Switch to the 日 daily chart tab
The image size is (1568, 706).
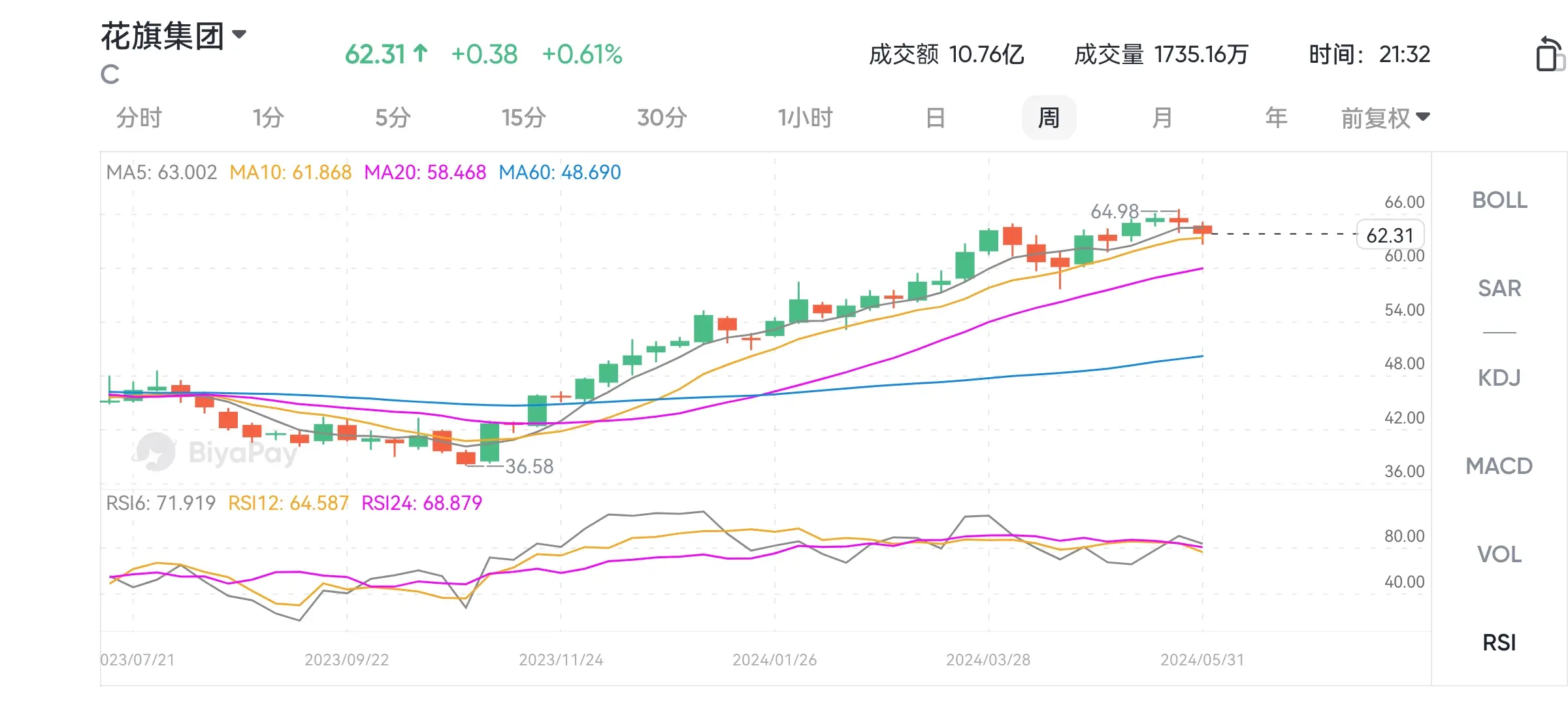click(936, 118)
